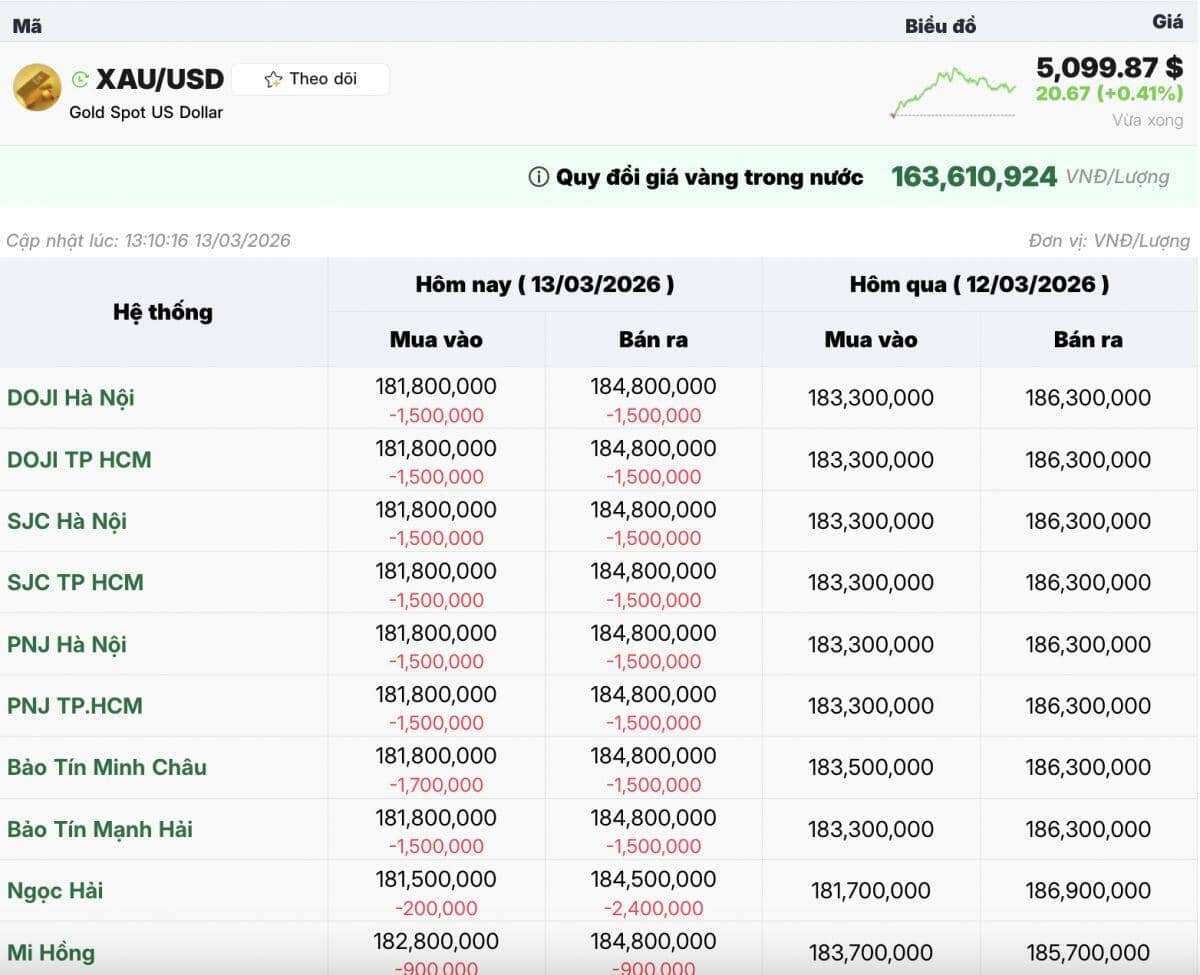Open DOJI TP HCM gold price link
This screenshot has width=1200, height=975.
79,460
